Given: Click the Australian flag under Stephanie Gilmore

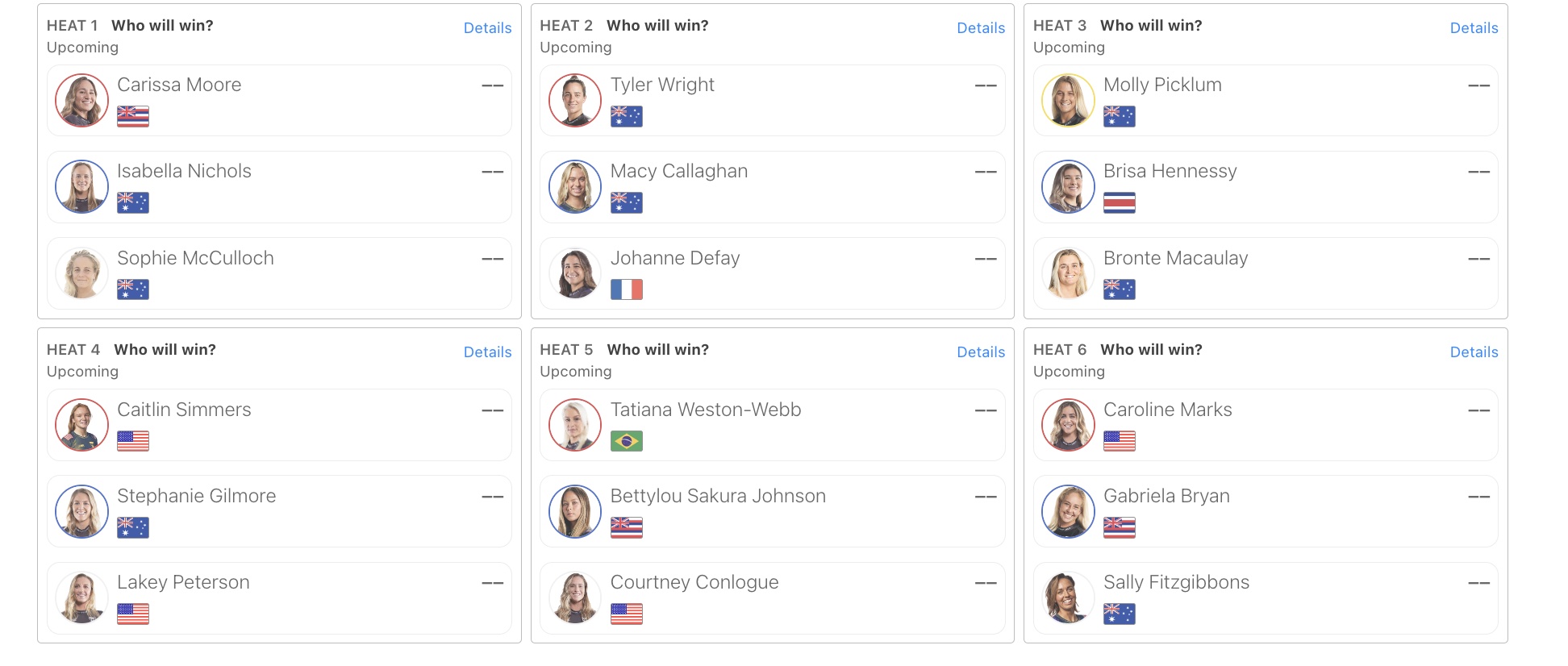Looking at the screenshot, I should point(133,527).
